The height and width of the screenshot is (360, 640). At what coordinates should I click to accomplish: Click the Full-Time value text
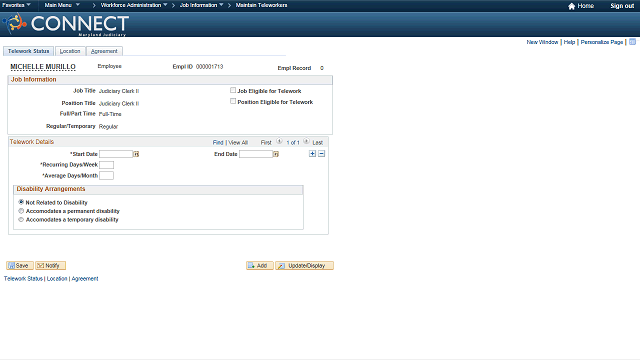[x=110, y=114]
